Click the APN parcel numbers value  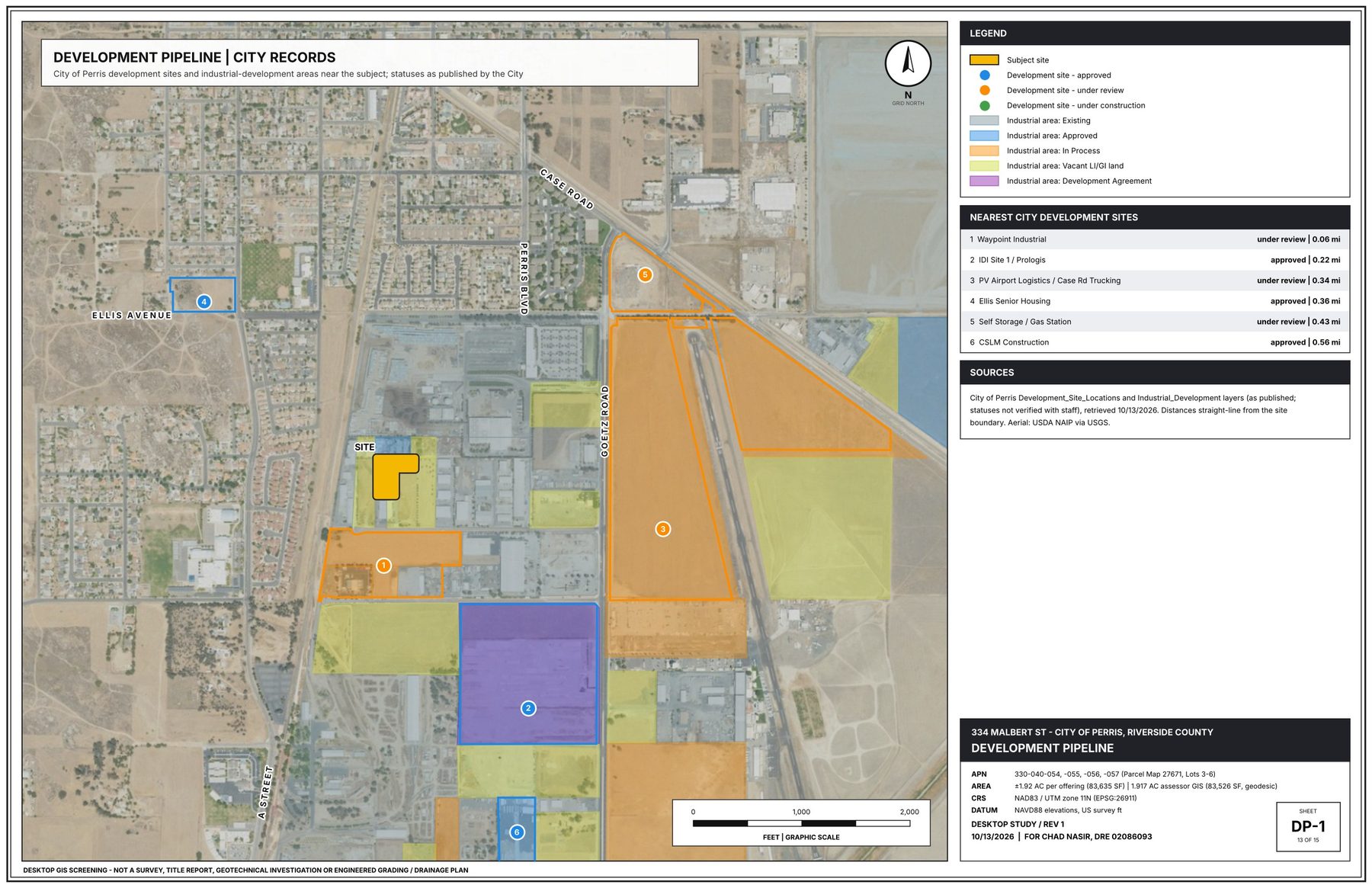[x=1115, y=774]
